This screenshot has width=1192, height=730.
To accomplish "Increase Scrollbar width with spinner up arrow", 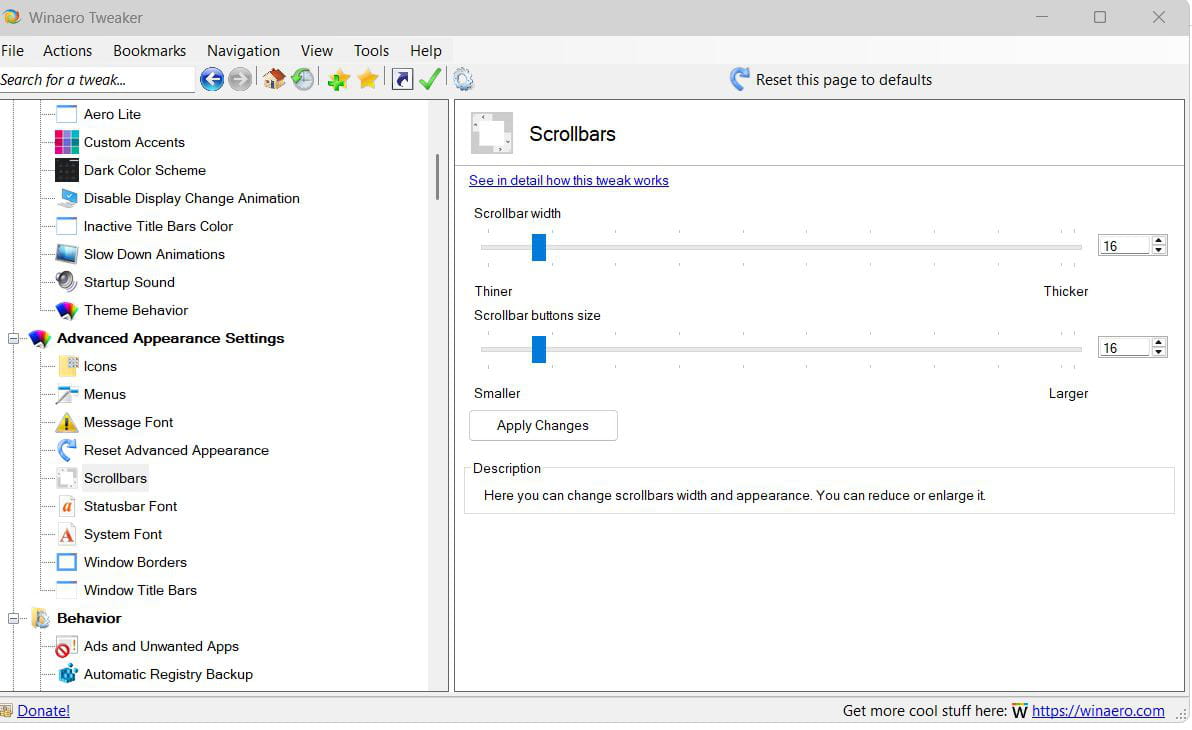I will [x=1159, y=240].
